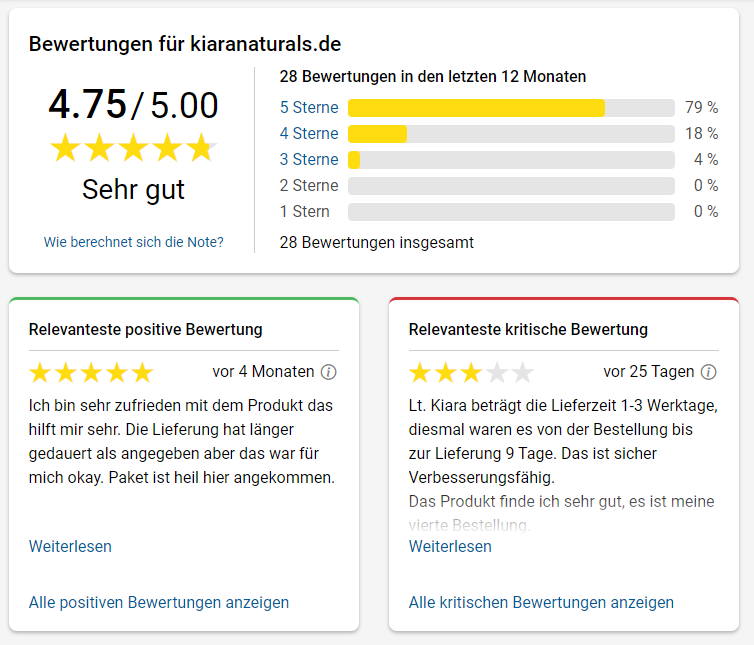
Task: Click the overall five-star rating graphic
Action: pos(133,148)
